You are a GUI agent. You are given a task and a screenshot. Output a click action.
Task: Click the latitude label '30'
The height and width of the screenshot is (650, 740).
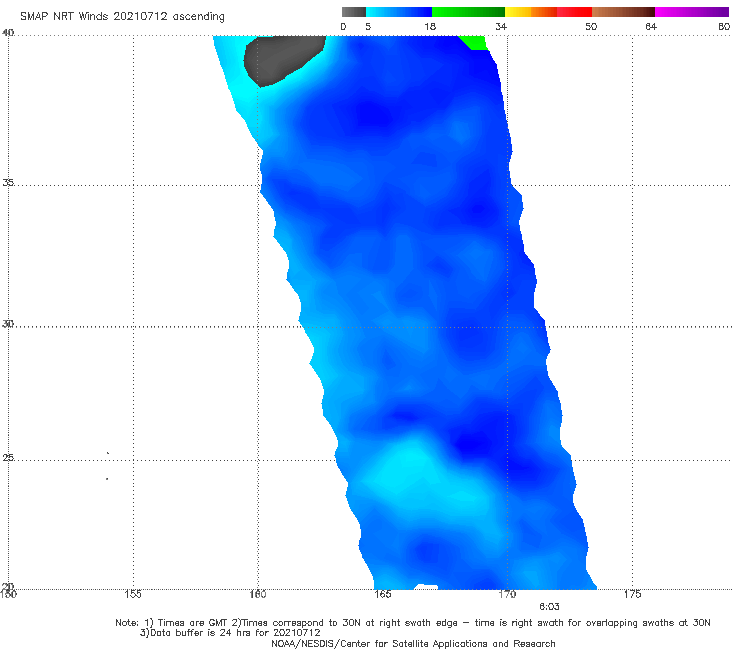click(x=8, y=323)
